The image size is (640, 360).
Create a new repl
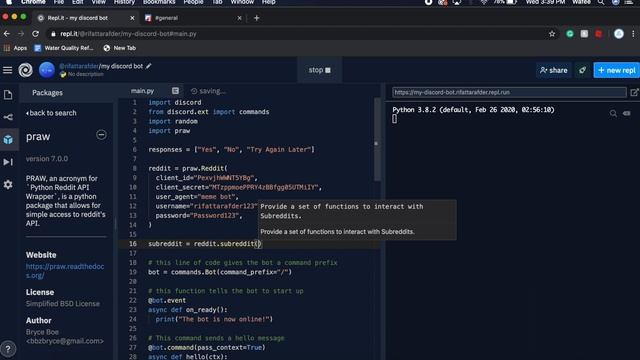pyautogui.click(x=617, y=70)
